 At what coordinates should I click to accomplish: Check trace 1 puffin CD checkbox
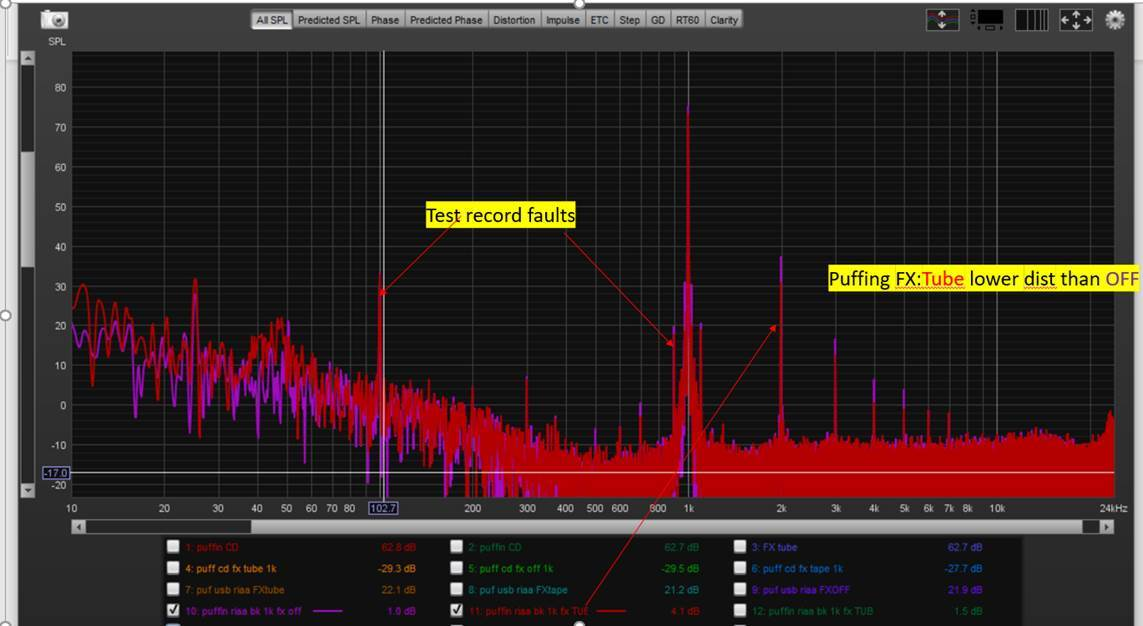click(174, 547)
